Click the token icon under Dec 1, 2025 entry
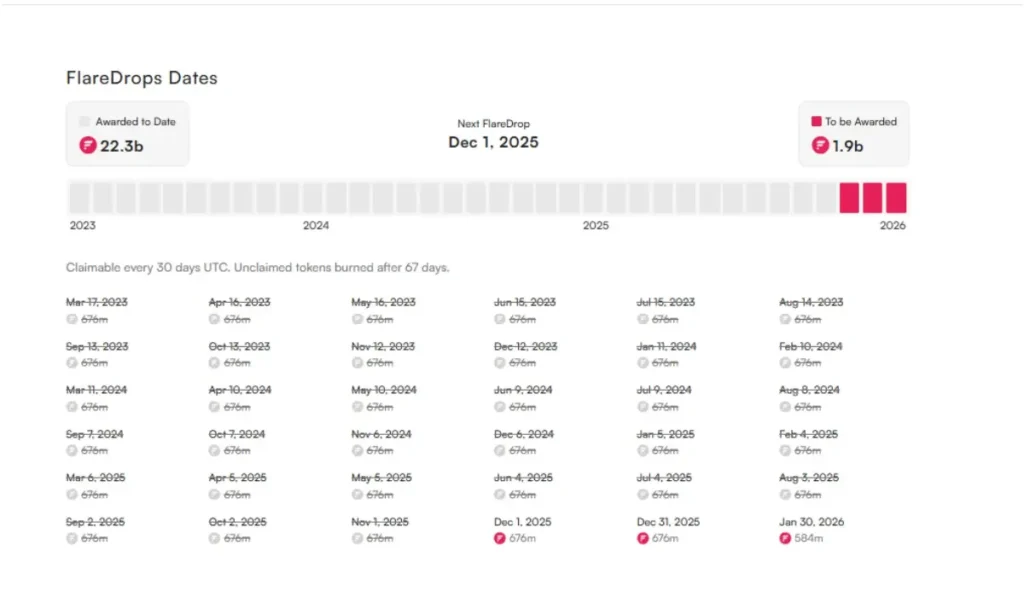Viewport: 1024px width, 597px height. (500, 539)
